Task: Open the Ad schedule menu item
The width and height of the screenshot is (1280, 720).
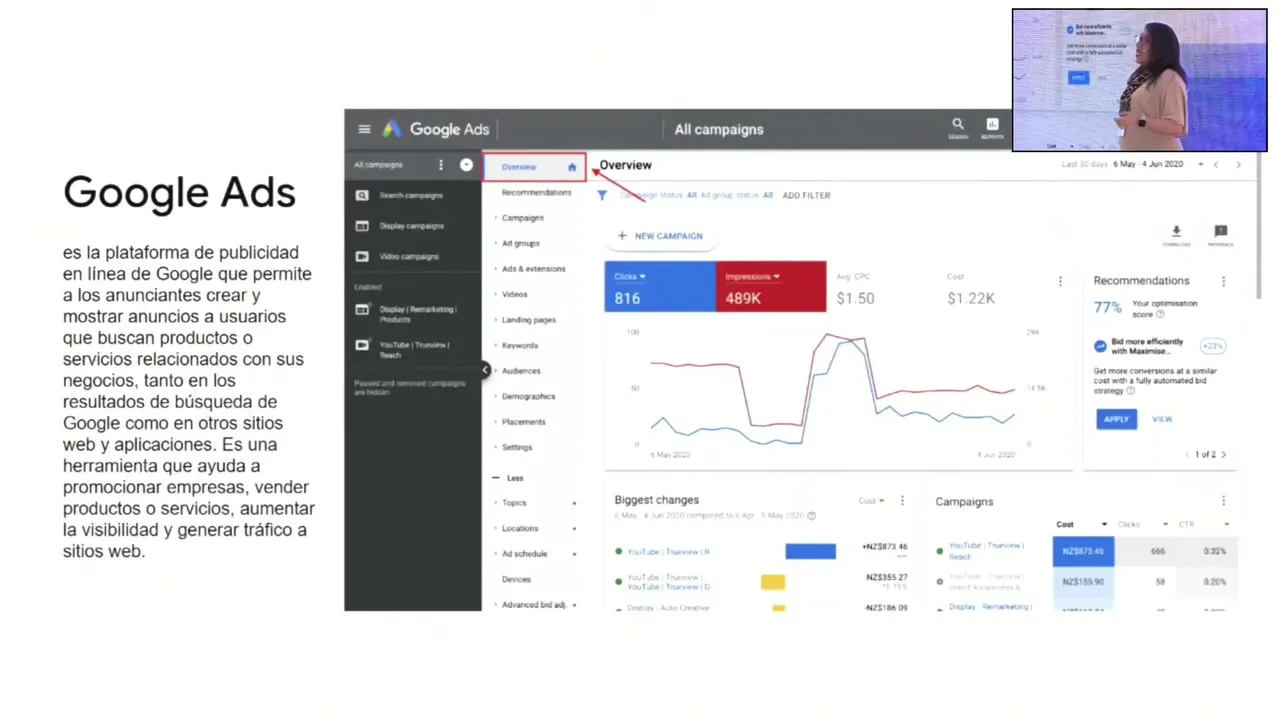Action: point(524,554)
